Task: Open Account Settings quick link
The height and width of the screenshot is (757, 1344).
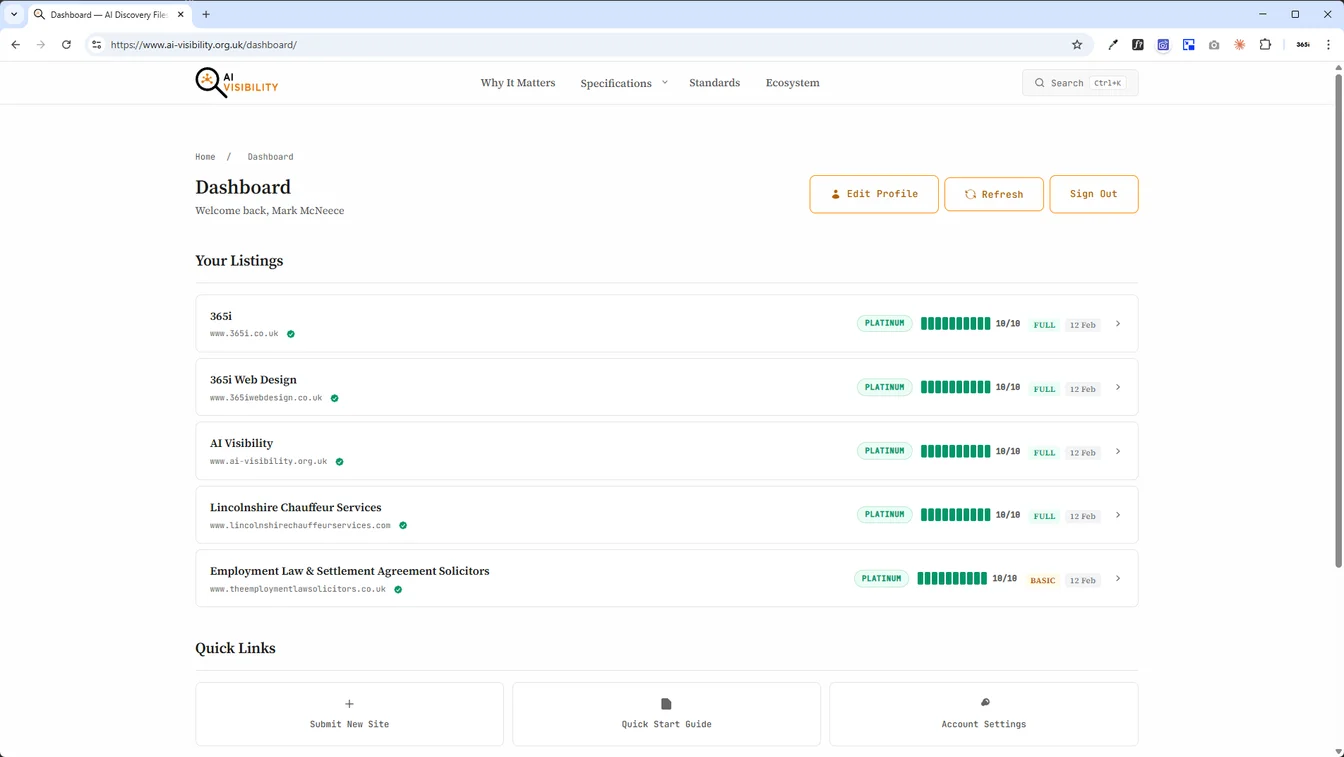Action: click(984, 714)
